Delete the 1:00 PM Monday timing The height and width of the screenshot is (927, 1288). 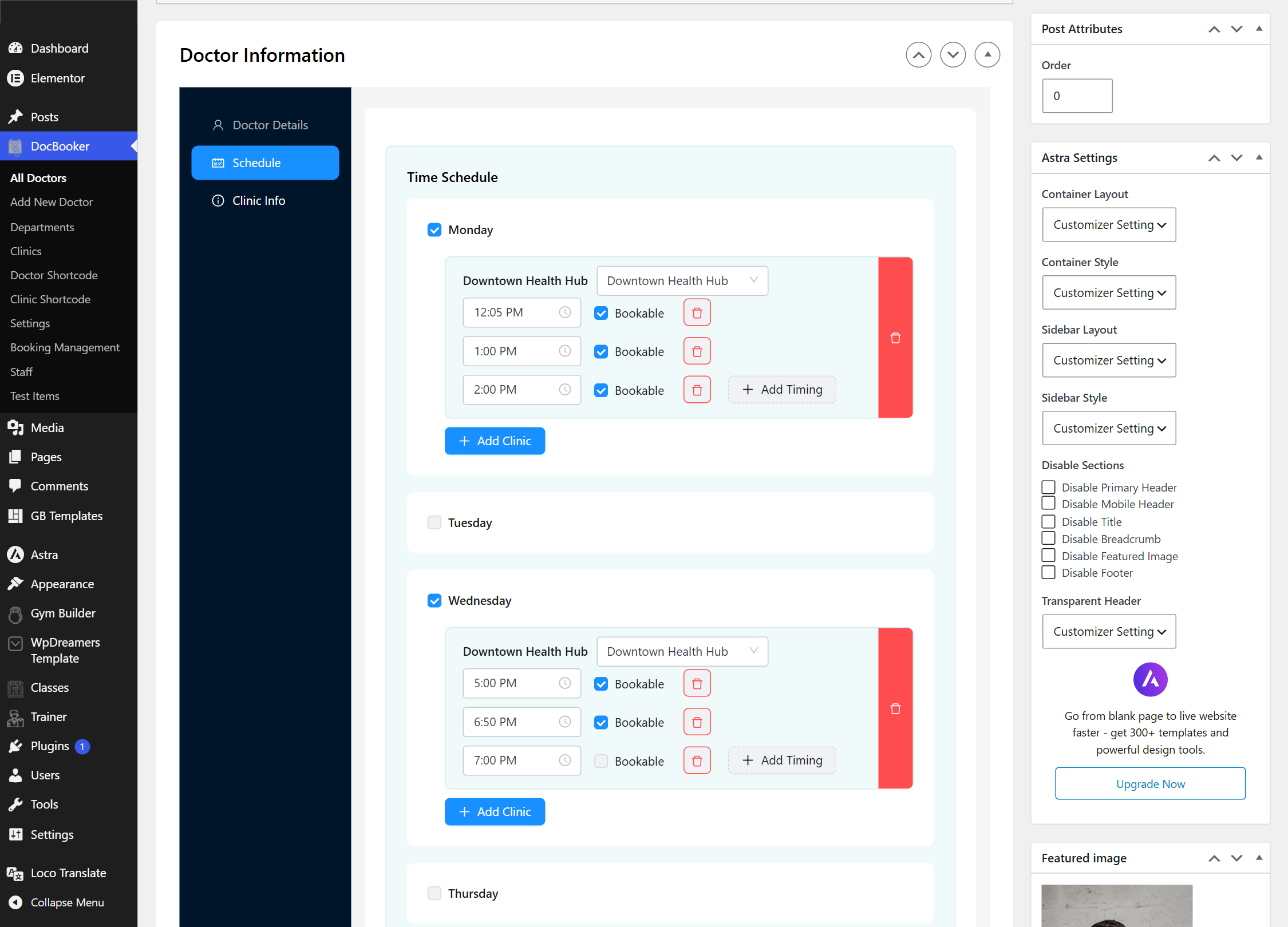[697, 351]
